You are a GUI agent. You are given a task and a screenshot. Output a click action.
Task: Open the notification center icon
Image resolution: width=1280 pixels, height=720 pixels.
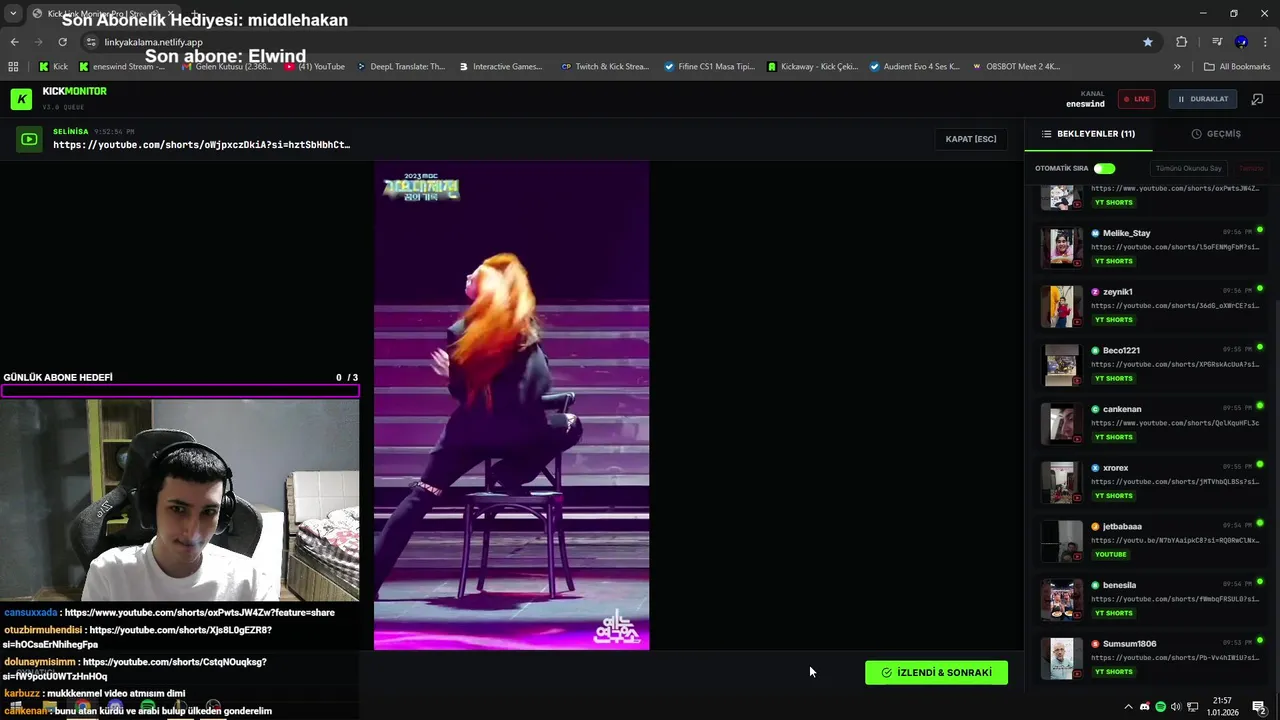1259,707
